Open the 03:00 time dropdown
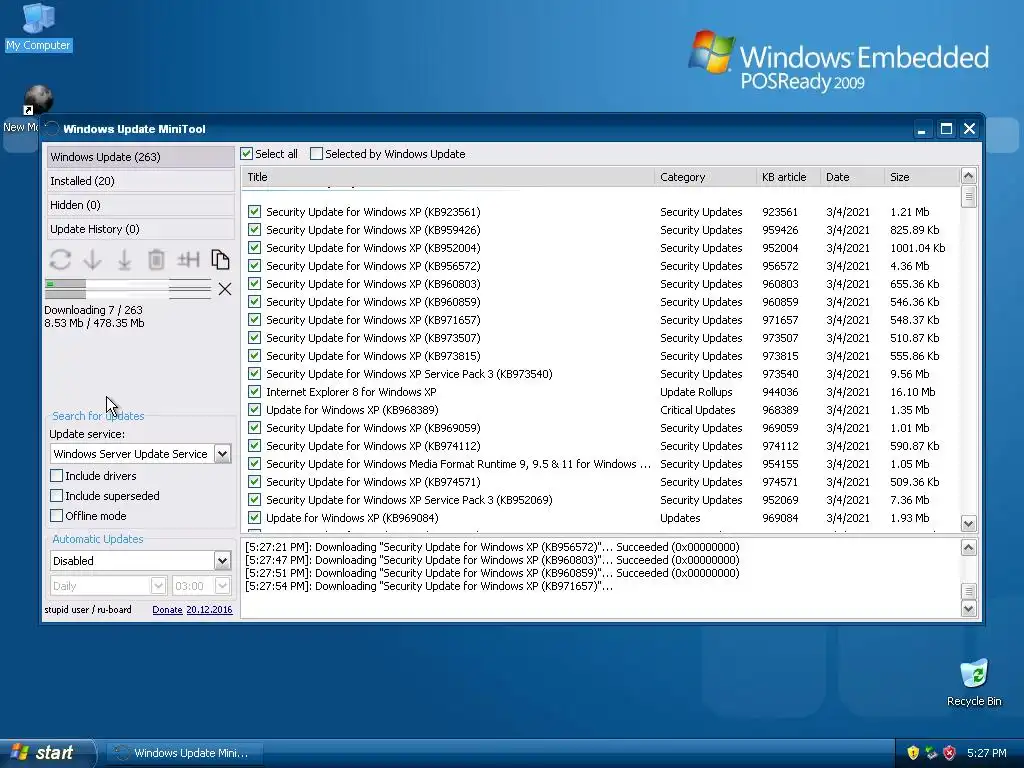Screen dimensions: 1024x768 [222, 586]
